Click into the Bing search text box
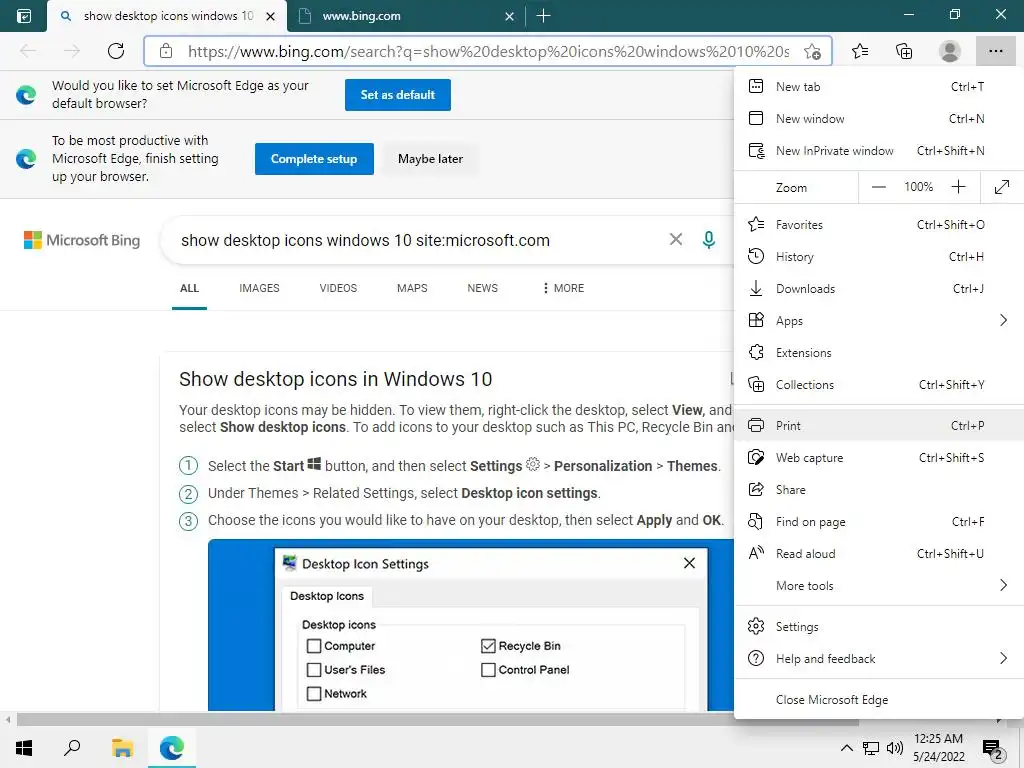The height and width of the screenshot is (768, 1024). pyautogui.click(x=418, y=240)
